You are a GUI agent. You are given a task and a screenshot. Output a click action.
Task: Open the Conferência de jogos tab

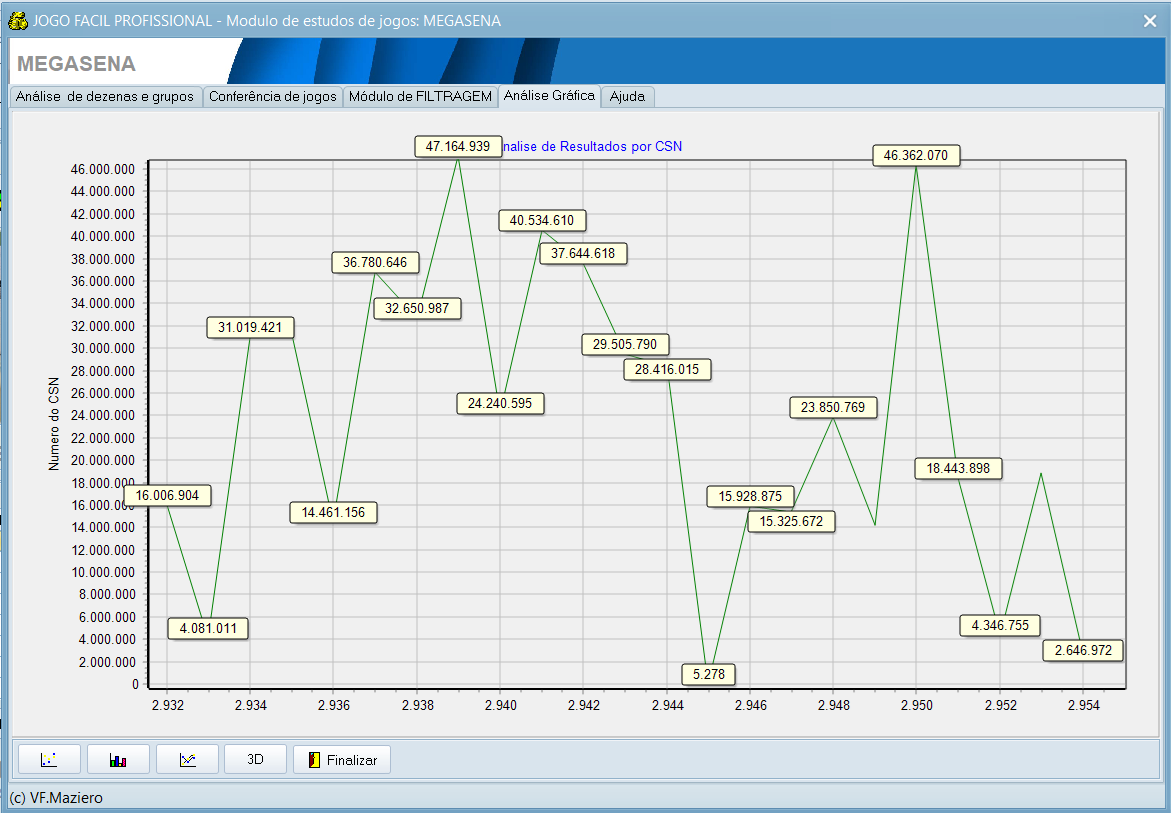click(273, 97)
